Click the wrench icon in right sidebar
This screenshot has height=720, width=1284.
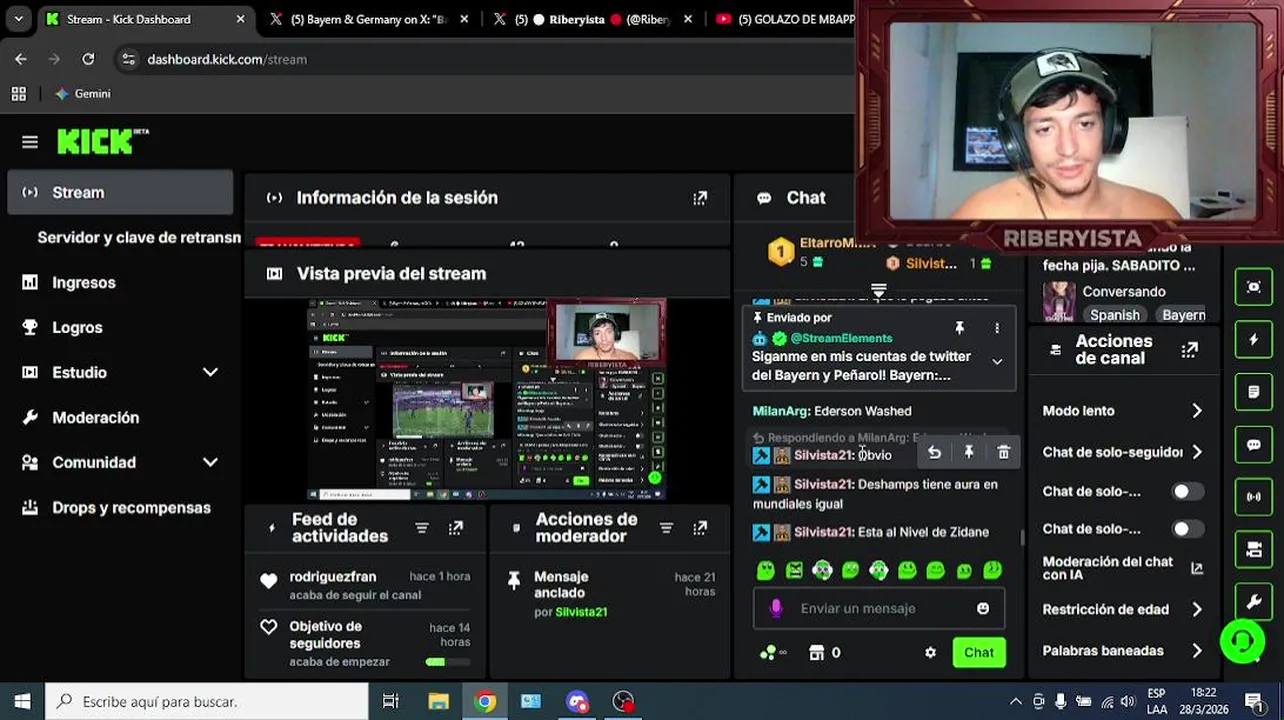pos(1254,601)
